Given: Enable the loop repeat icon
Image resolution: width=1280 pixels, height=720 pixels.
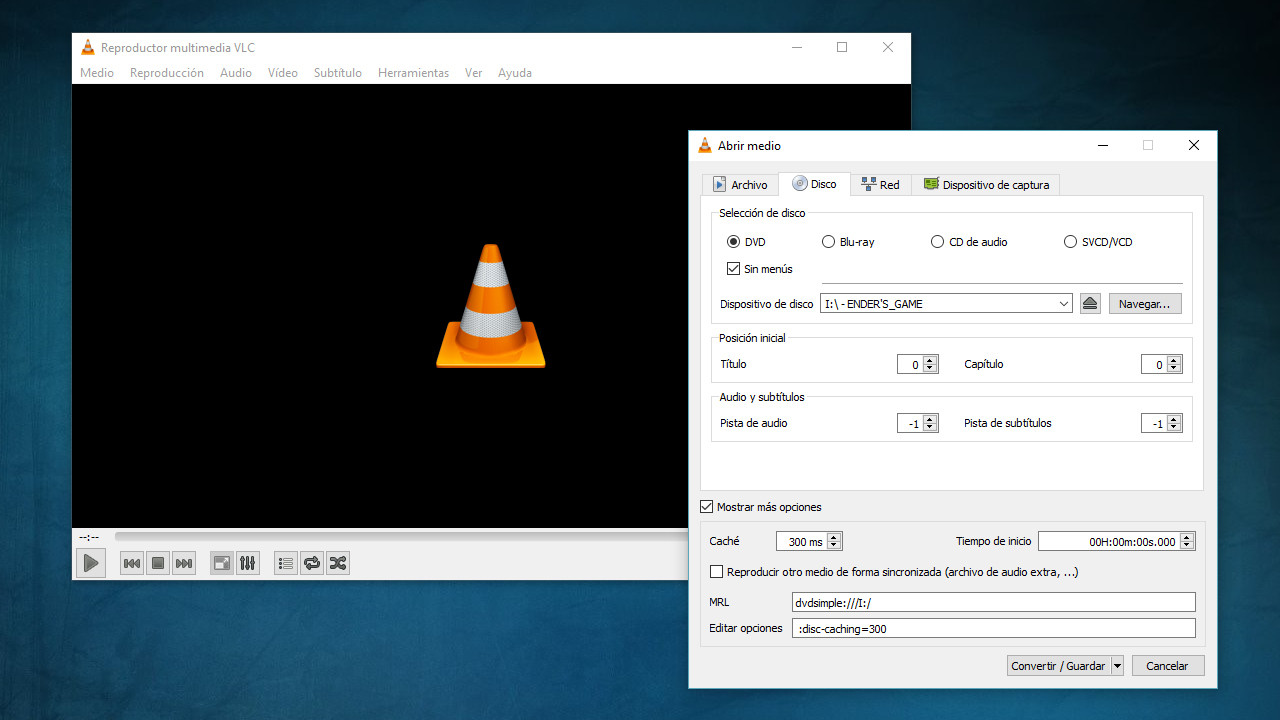Looking at the screenshot, I should [x=311, y=562].
